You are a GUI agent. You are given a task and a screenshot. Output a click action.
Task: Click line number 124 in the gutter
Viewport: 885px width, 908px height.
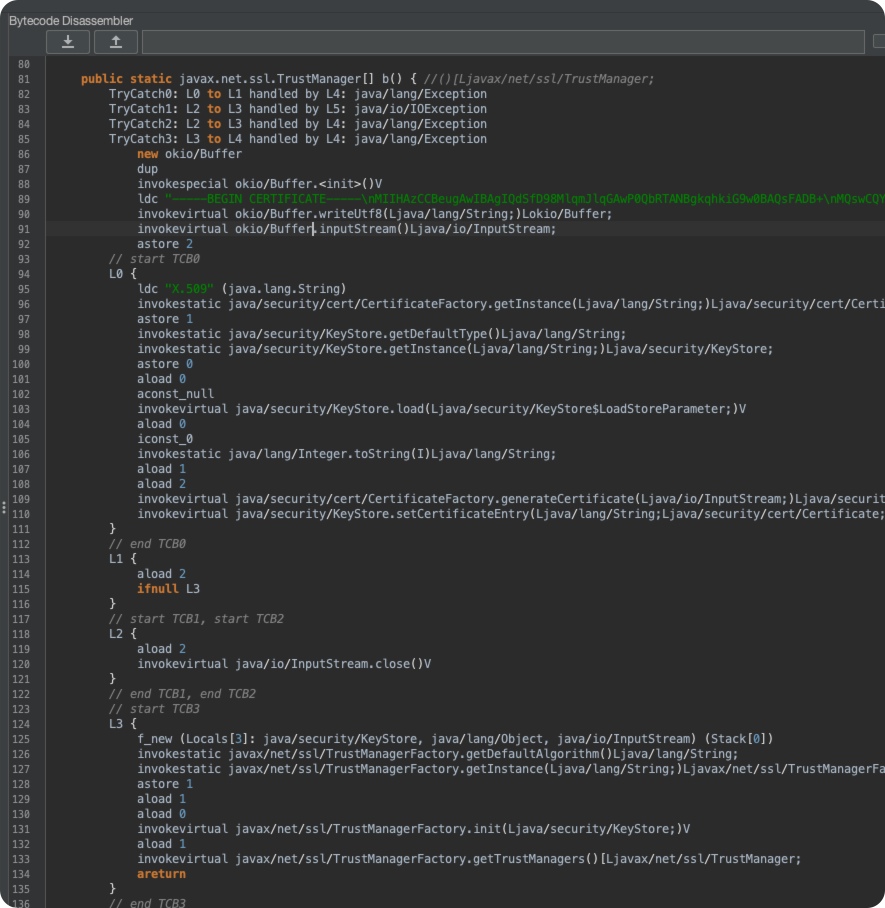24,724
